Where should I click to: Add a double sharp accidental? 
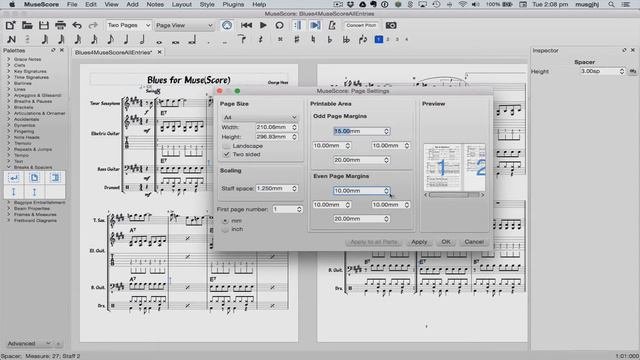[x=280, y=40]
